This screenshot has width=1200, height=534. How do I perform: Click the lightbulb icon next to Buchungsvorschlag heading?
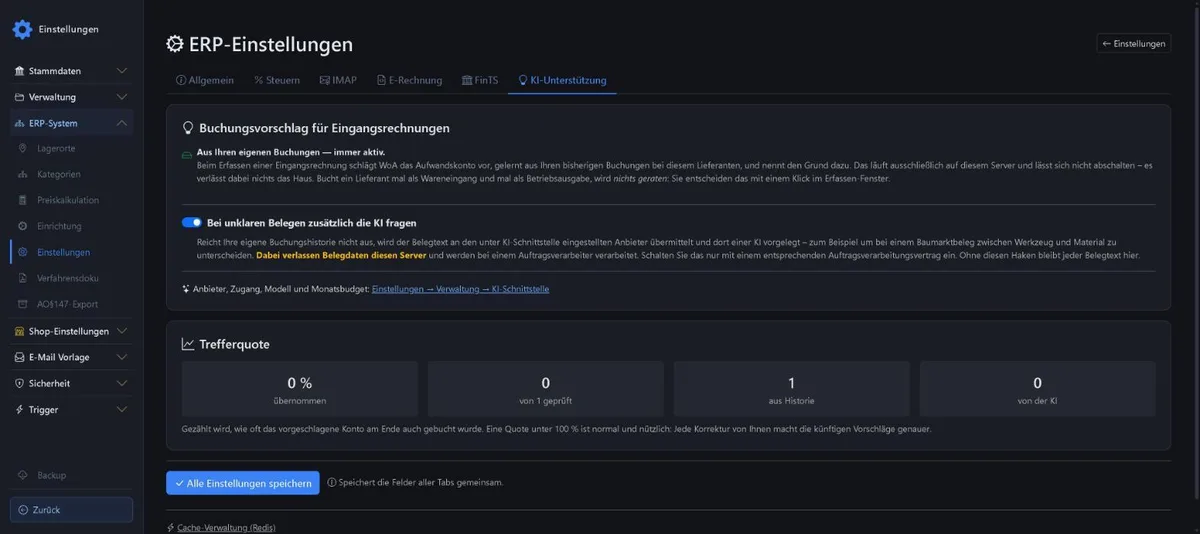[x=187, y=128]
